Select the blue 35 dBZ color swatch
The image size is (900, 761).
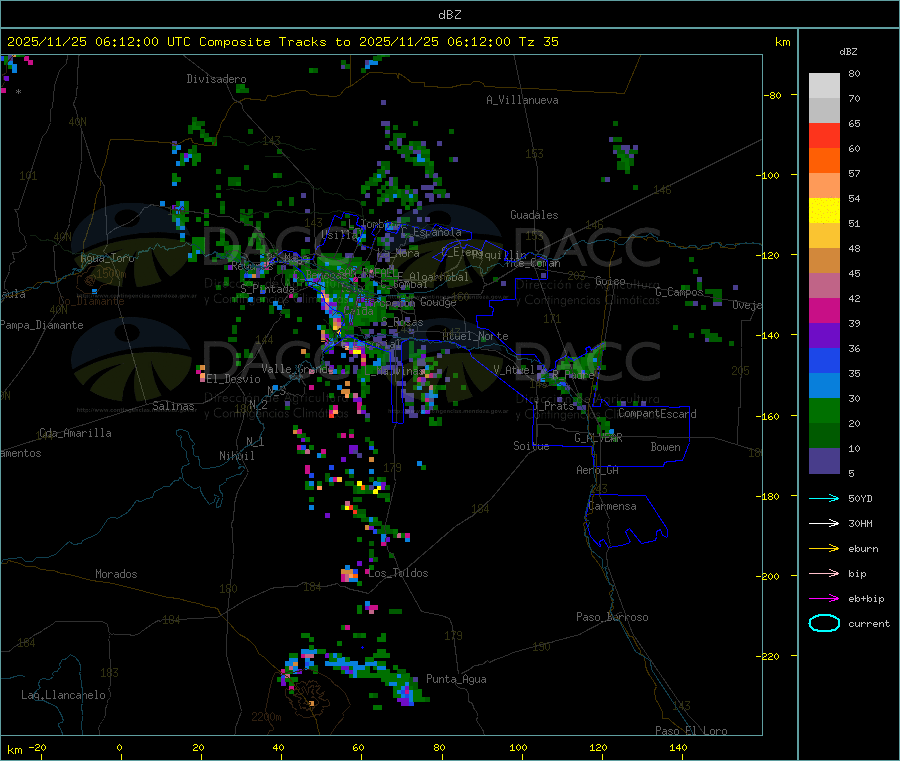[x=824, y=360]
